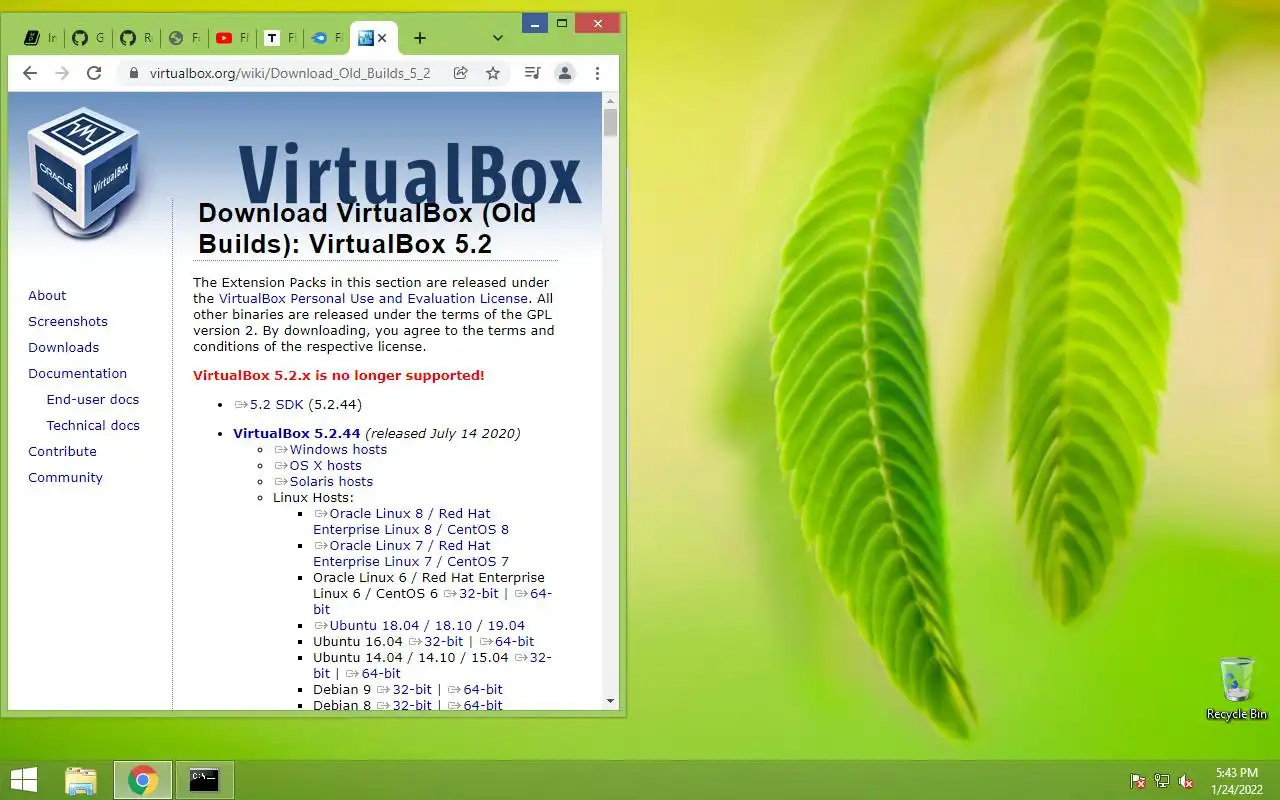Download Ubuntu 14.04 64-bit build
The height and width of the screenshot is (800, 1280).
[x=373, y=674]
